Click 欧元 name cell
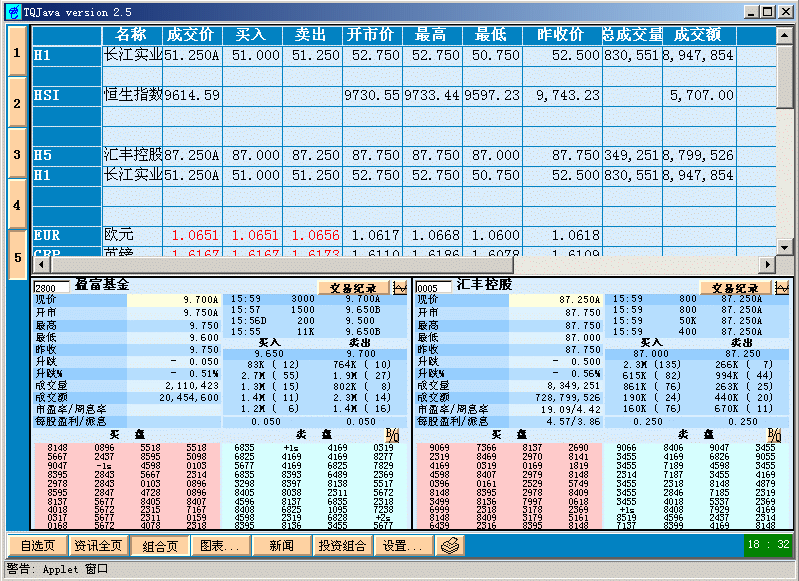Viewport: 799px width, 581px height. pyautogui.click(x=132, y=235)
